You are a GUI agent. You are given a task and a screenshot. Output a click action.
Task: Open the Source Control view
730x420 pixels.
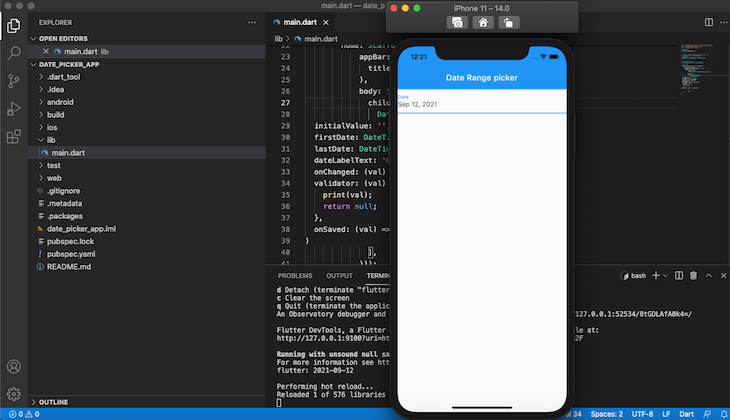(x=14, y=81)
